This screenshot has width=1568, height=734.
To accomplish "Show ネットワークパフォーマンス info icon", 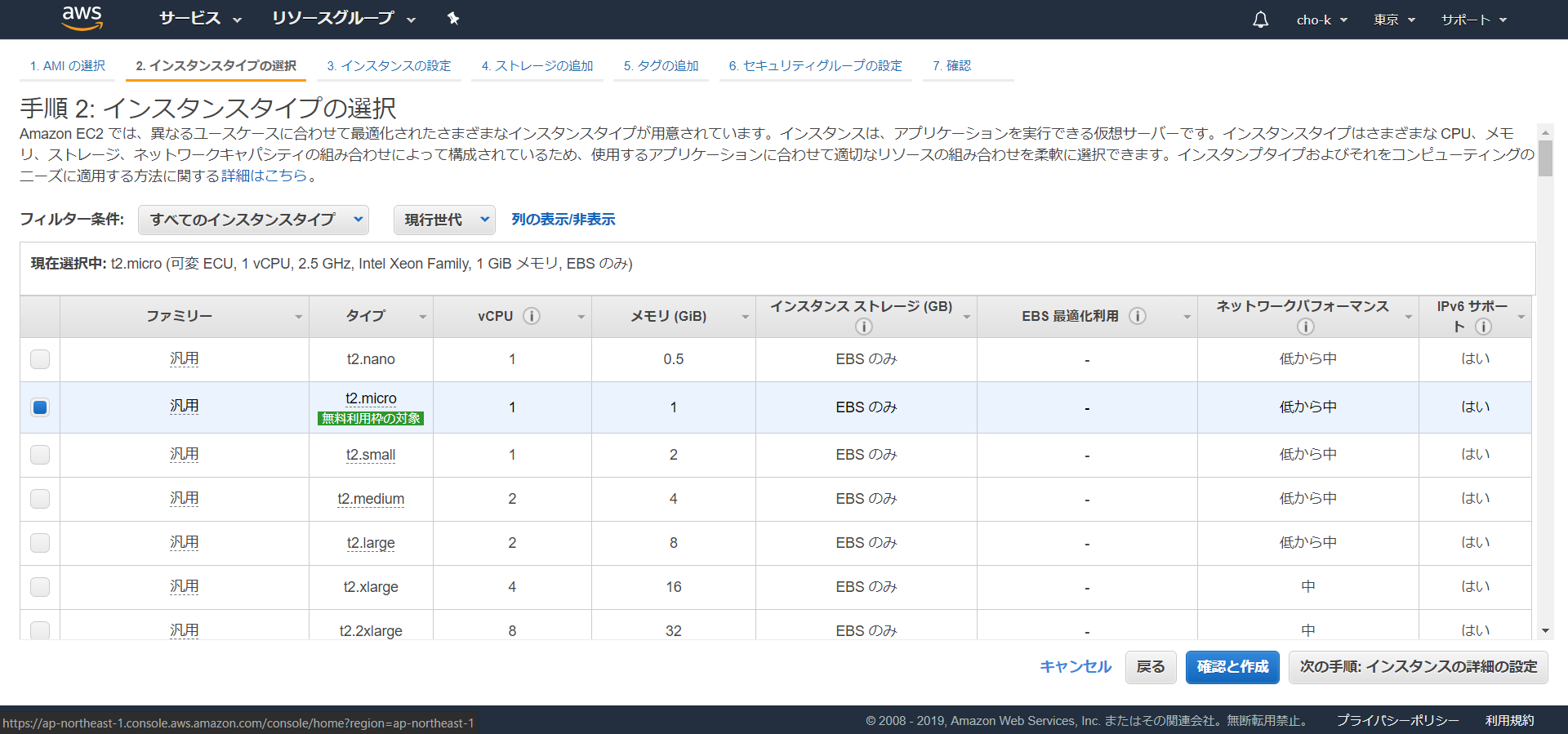I will (1306, 327).
